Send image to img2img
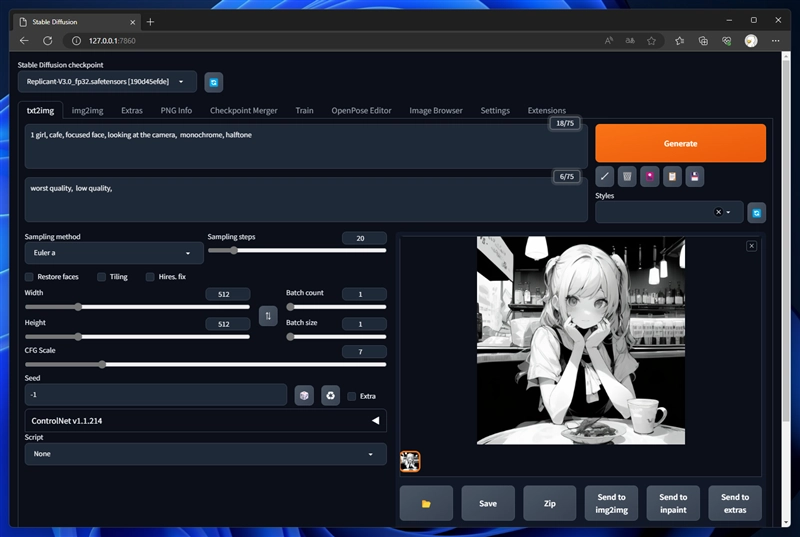Screen dimensions: 800x537 (x=611, y=503)
